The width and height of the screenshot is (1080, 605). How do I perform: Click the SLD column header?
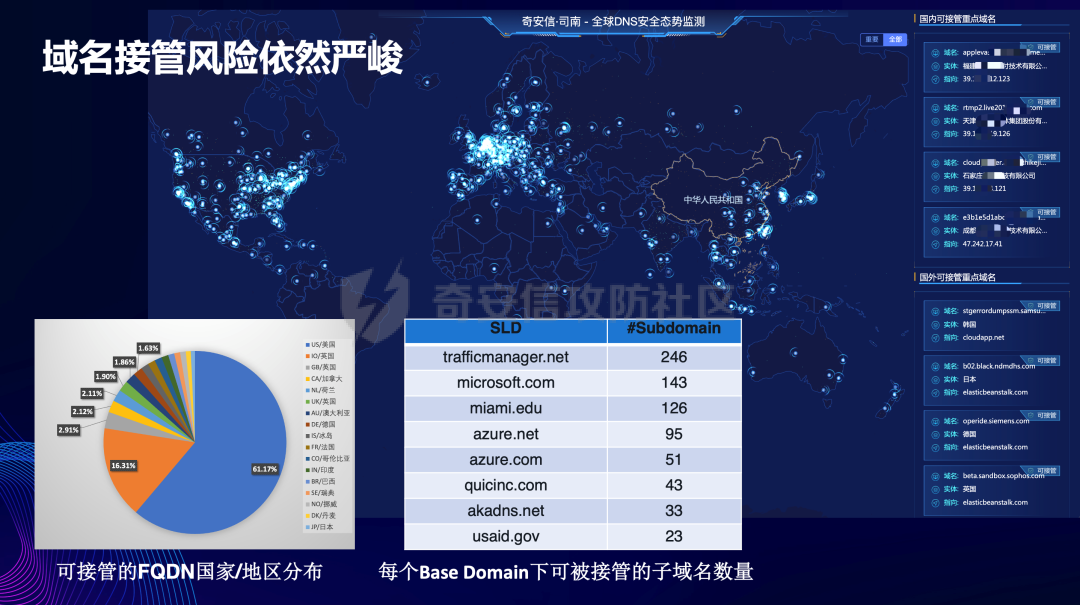(x=506, y=329)
